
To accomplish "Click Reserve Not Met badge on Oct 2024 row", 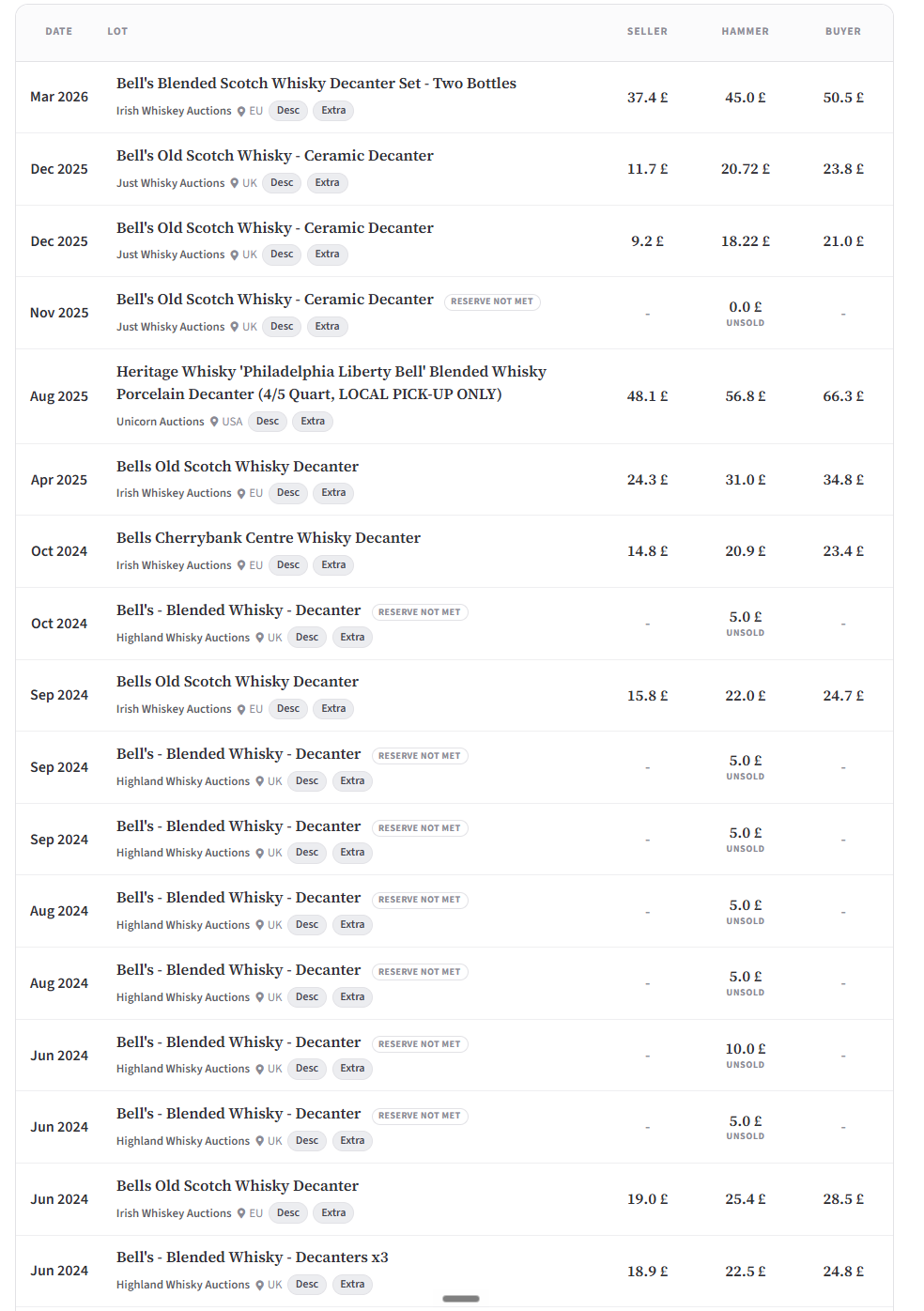I will [420, 612].
